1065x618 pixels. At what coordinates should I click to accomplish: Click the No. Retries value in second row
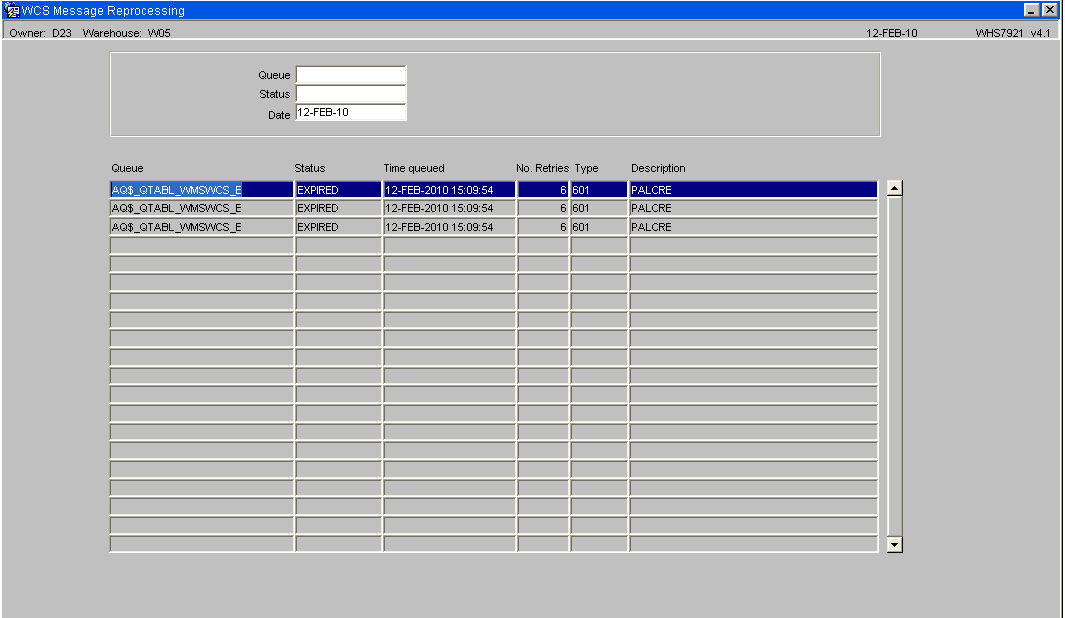tap(543, 208)
